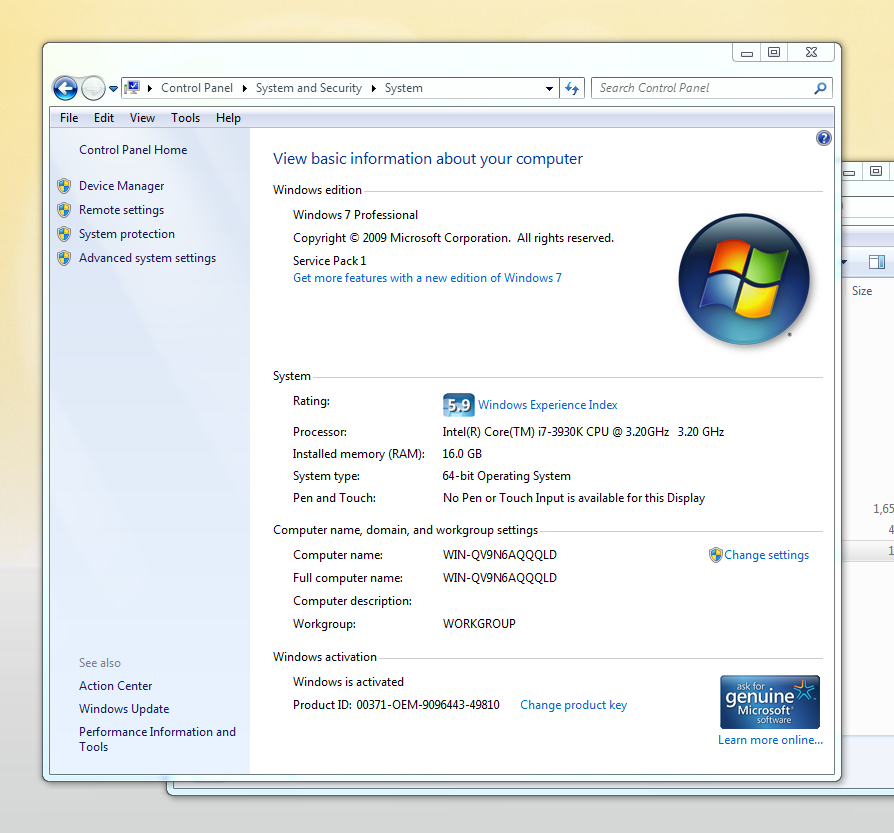The image size is (894, 833).
Task: Open Advanced system settings link
Action: point(147,258)
